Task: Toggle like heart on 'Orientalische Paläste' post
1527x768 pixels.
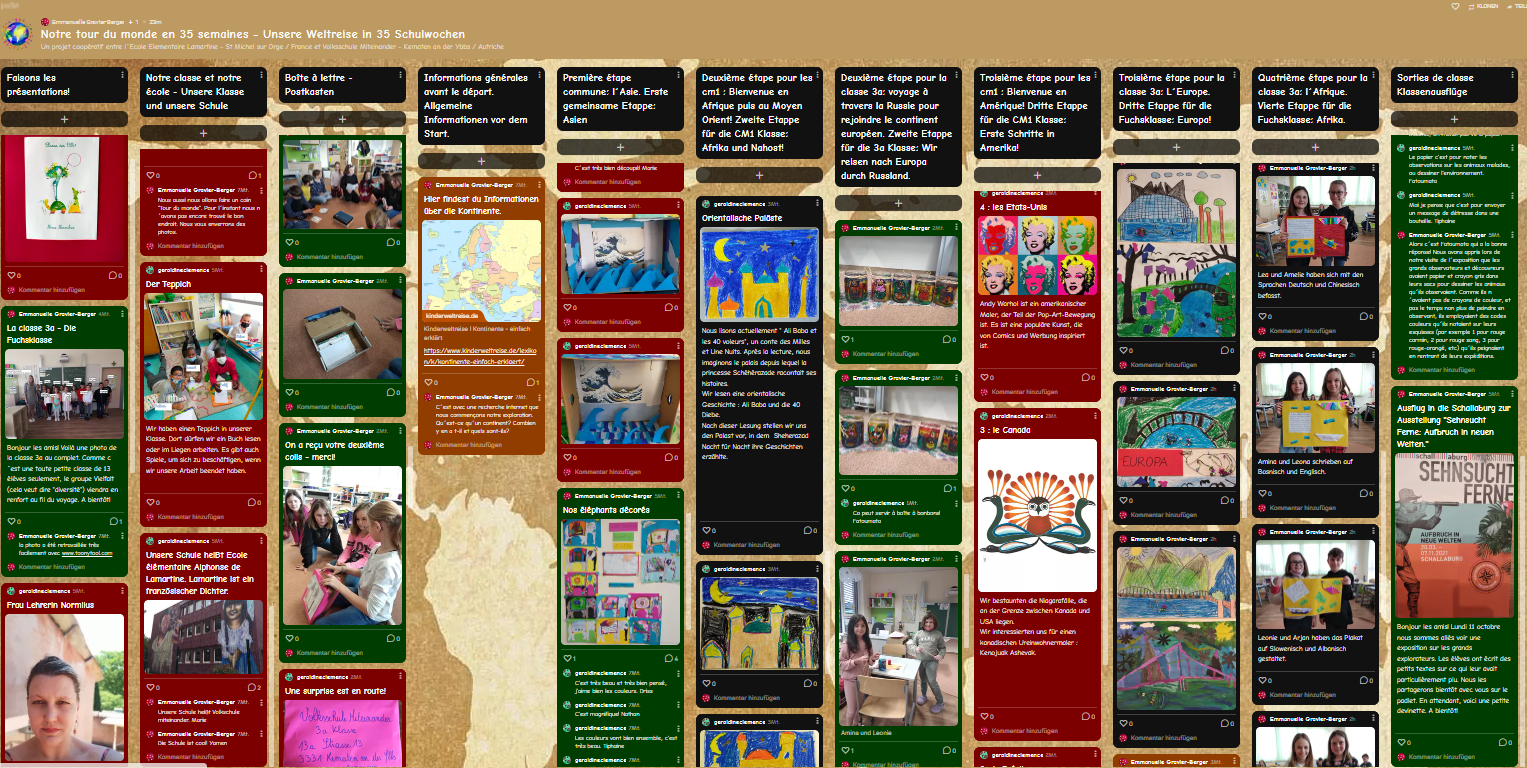Action: point(704,530)
